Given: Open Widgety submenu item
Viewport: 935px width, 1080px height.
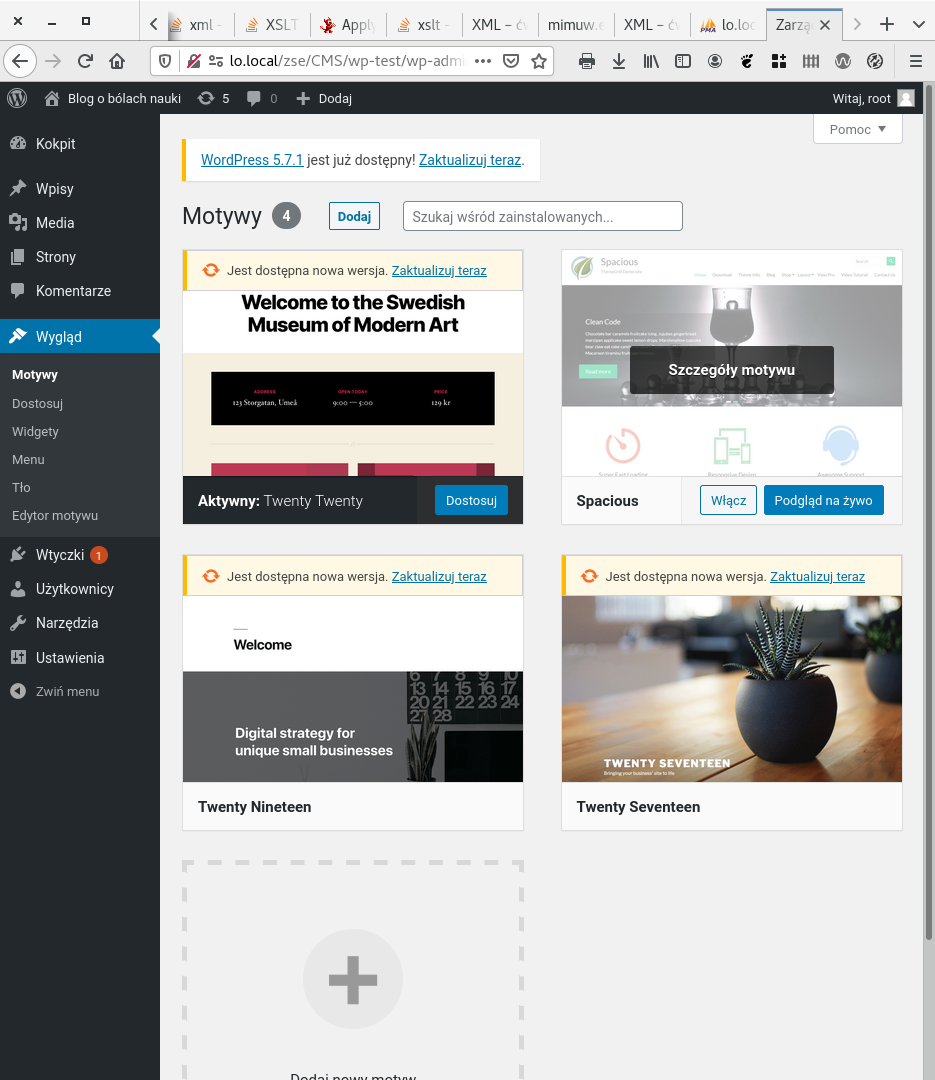Looking at the screenshot, I should click(x=35, y=432).
